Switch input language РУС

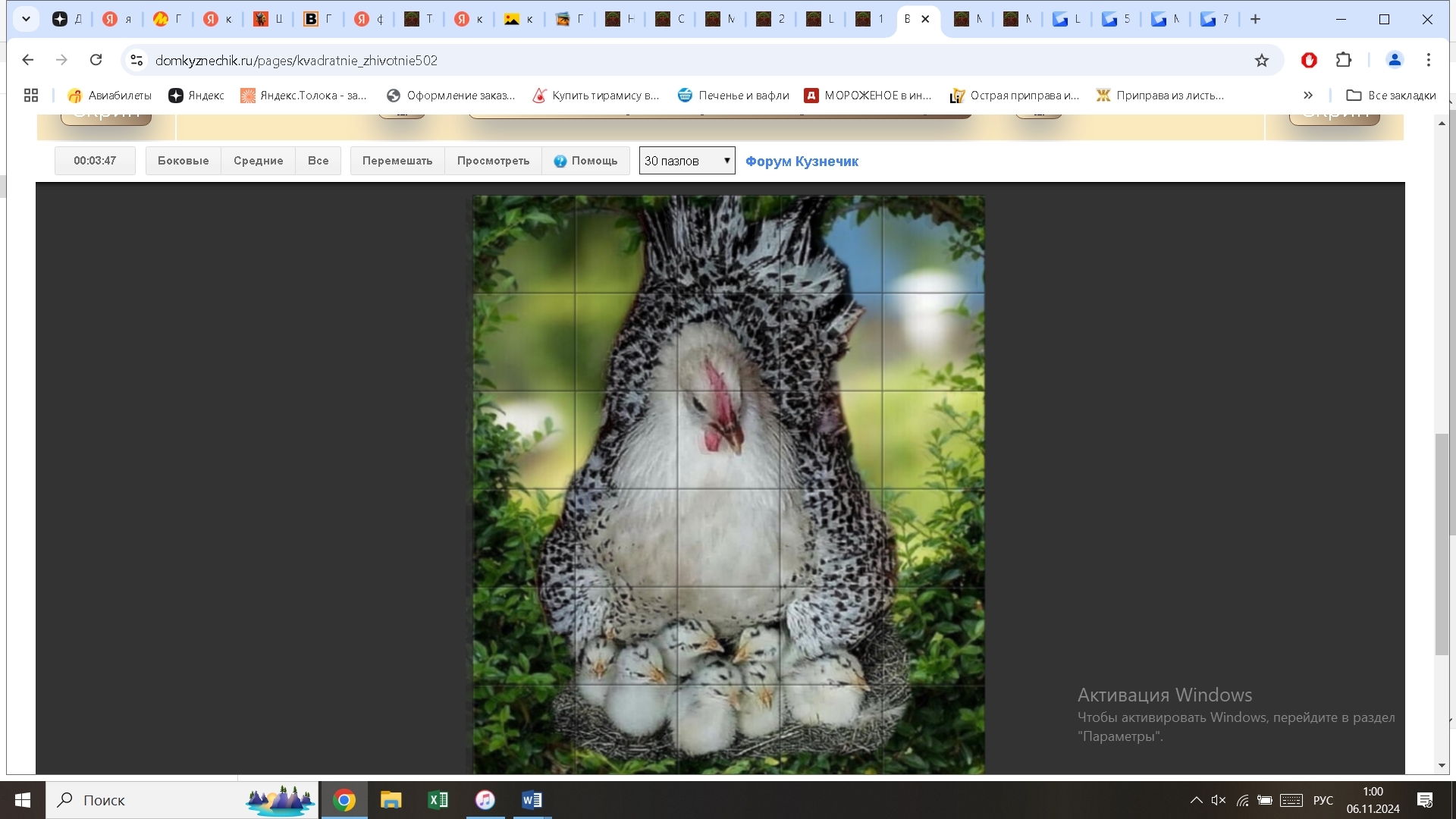(1323, 800)
